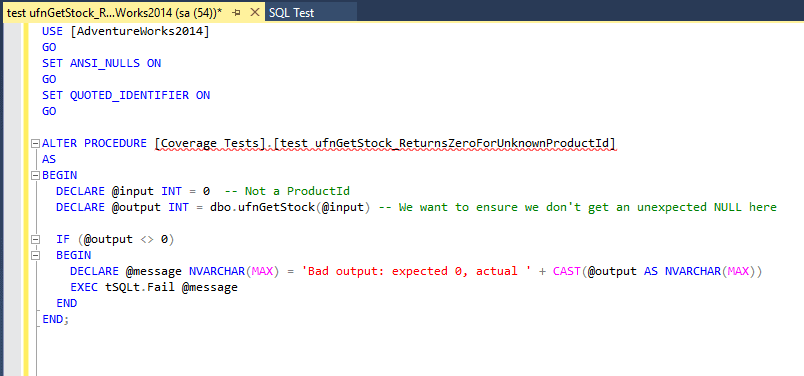The image size is (804, 376).
Task: Switch to the SQL Test tab
Action: (x=291, y=13)
